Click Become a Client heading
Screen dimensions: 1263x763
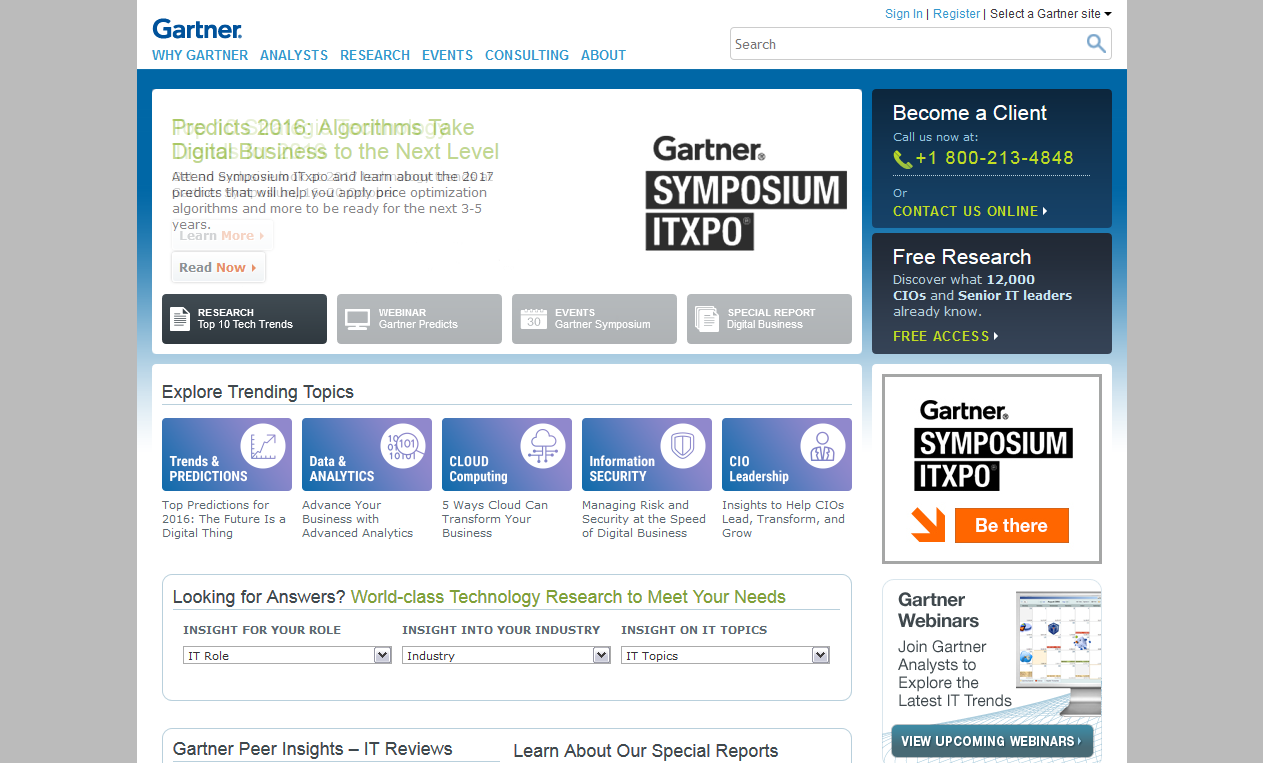[x=970, y=113]
